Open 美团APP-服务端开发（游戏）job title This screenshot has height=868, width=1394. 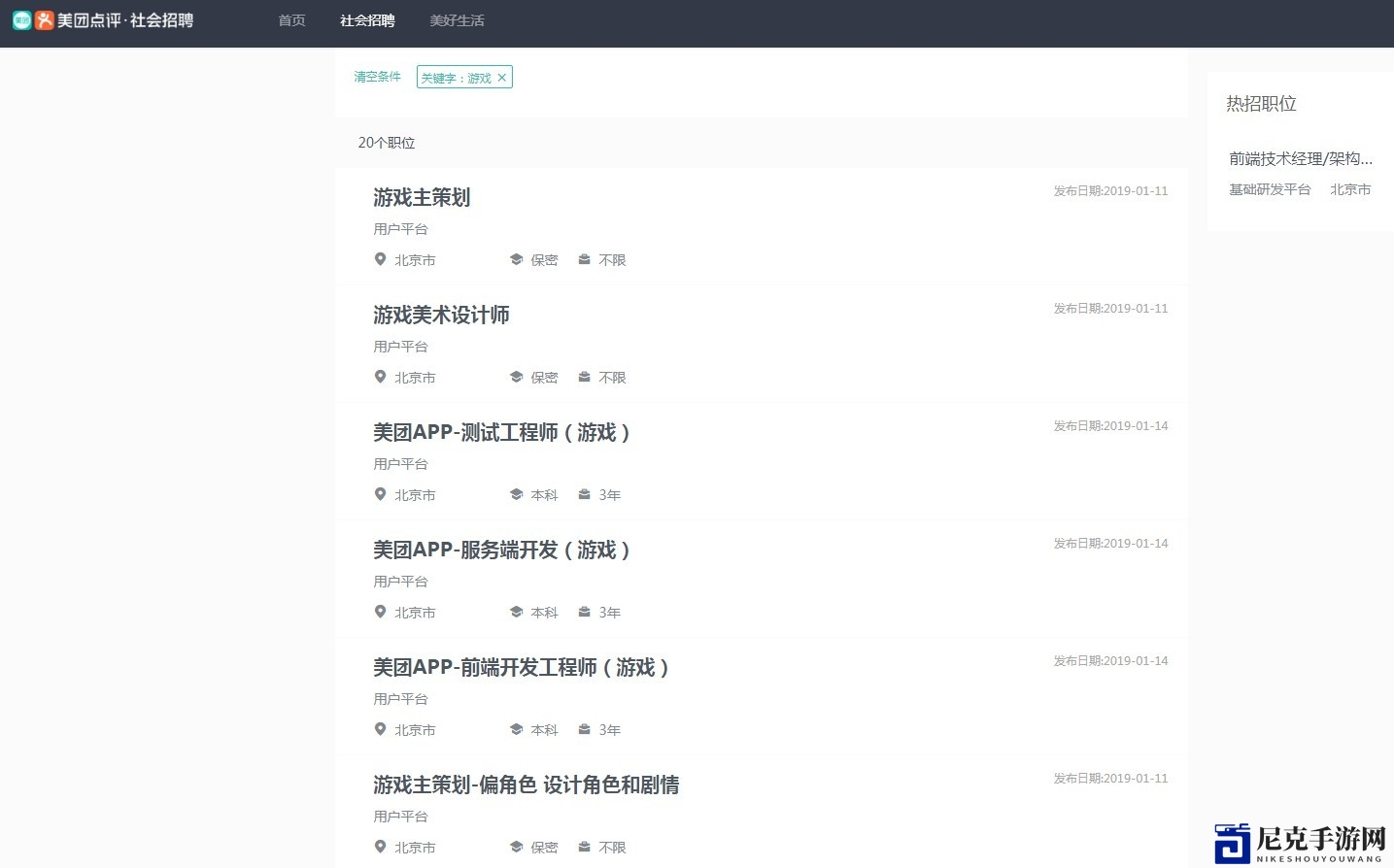(x=501, y=550)
